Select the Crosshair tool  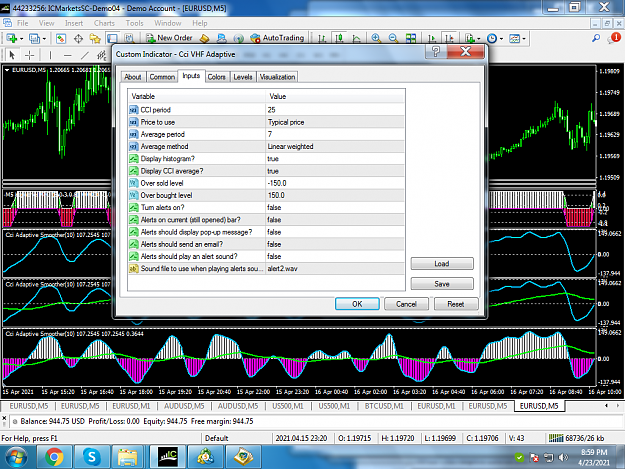(x=29, y=55)
